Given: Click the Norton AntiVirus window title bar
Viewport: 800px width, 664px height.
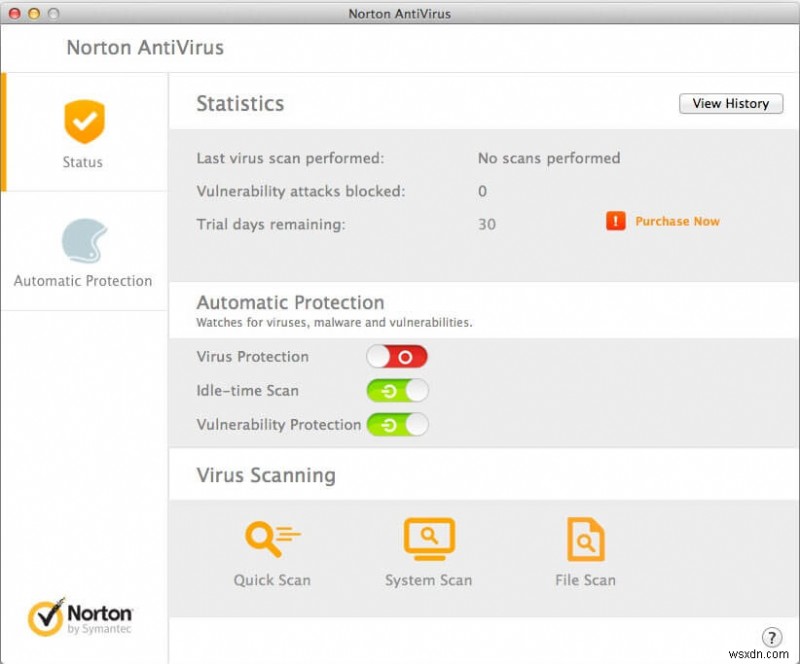Looking at the screenshot, I should click(x=399, y=13).
